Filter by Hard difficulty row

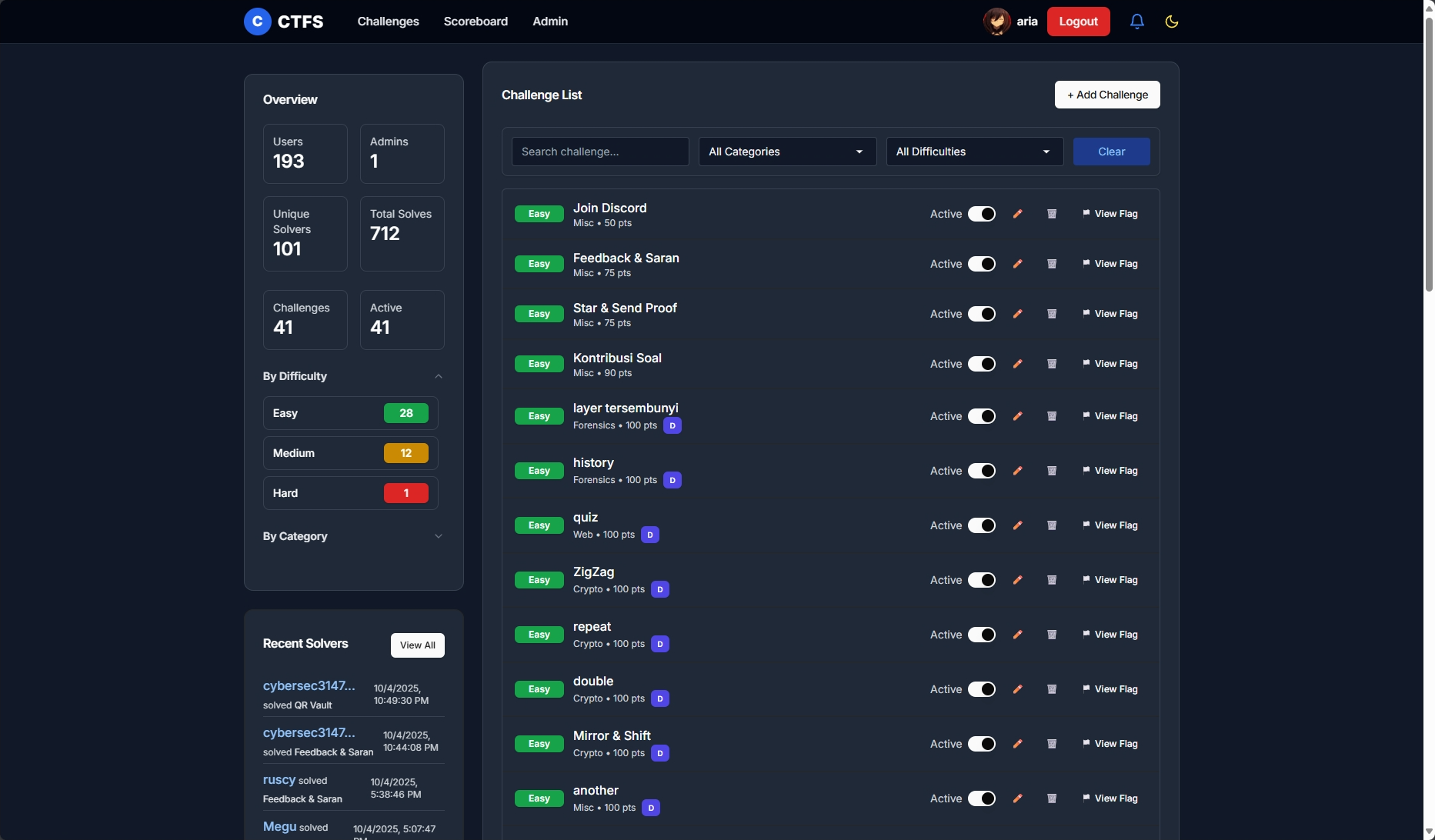(351, 493)
